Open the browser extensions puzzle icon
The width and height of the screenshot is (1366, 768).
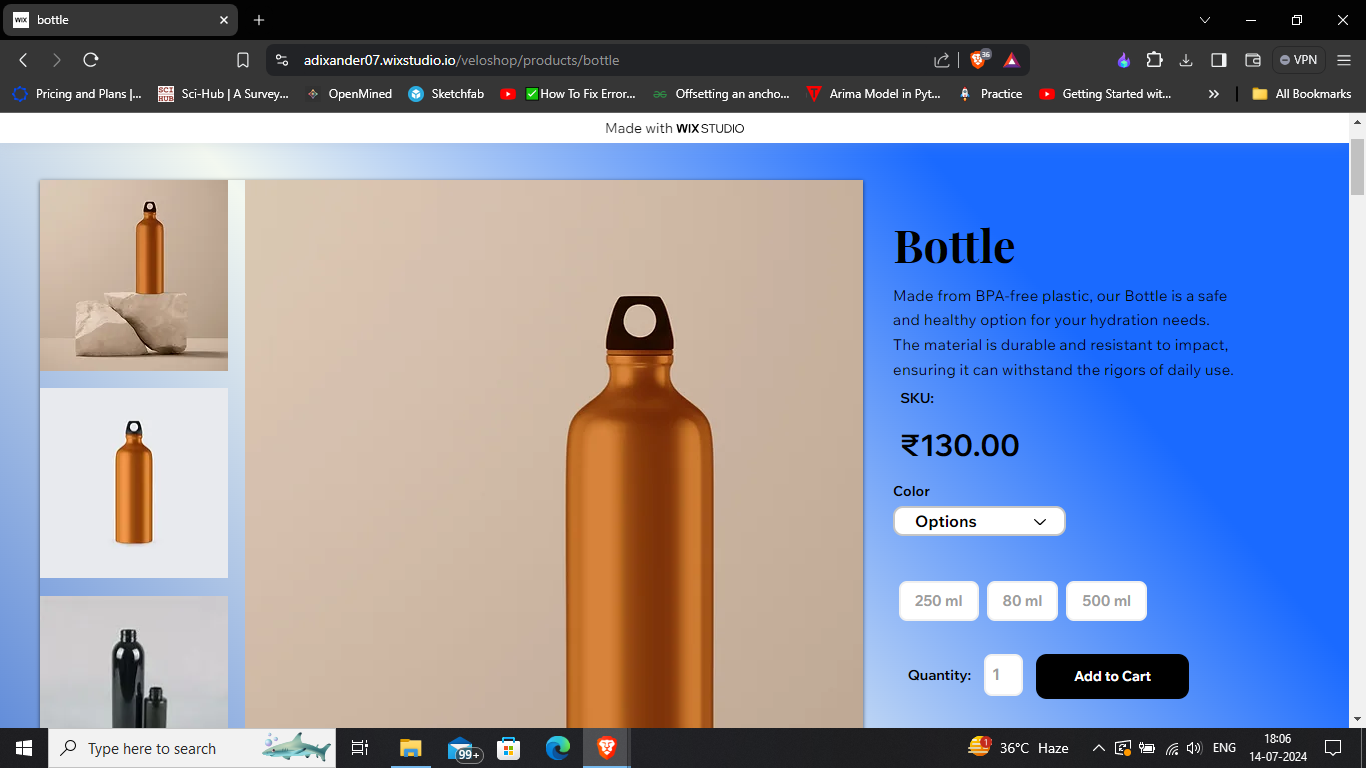coord(1154,59)
